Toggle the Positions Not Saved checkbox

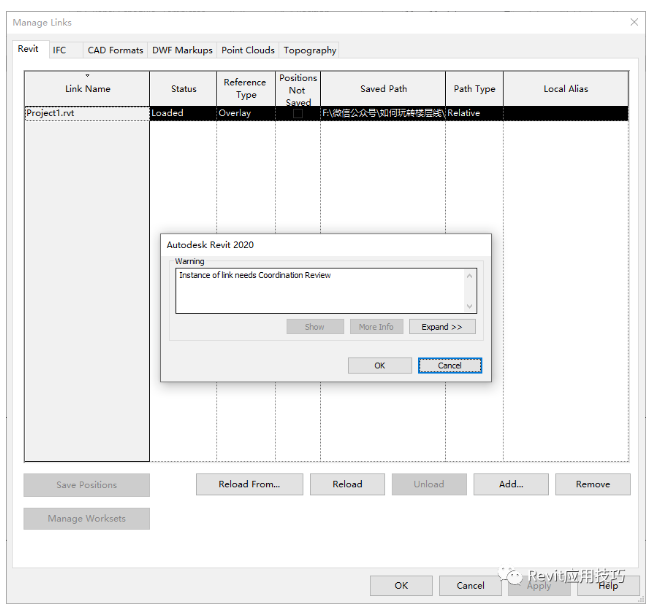click(x=298, y=114)
